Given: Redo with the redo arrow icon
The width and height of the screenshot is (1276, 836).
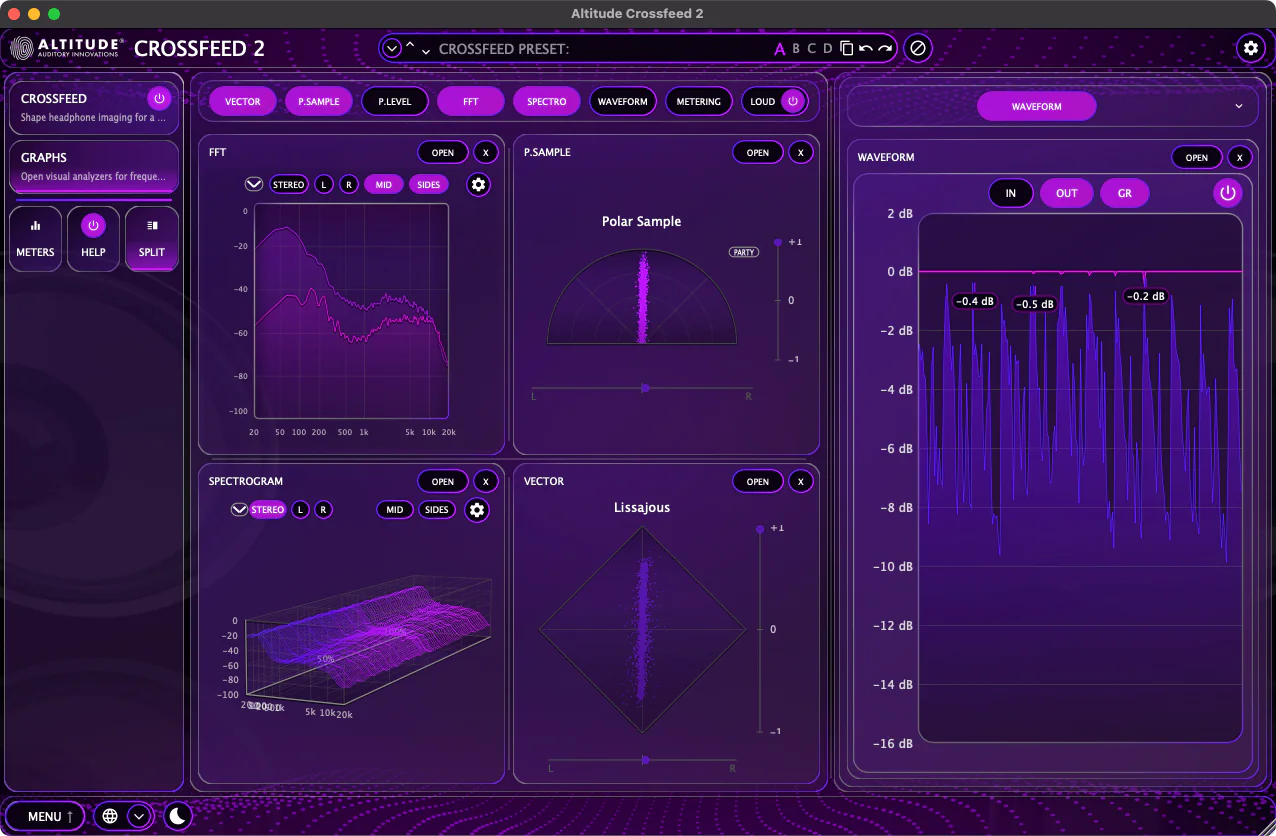Looking at the screenshot, I should click(885, 48).
